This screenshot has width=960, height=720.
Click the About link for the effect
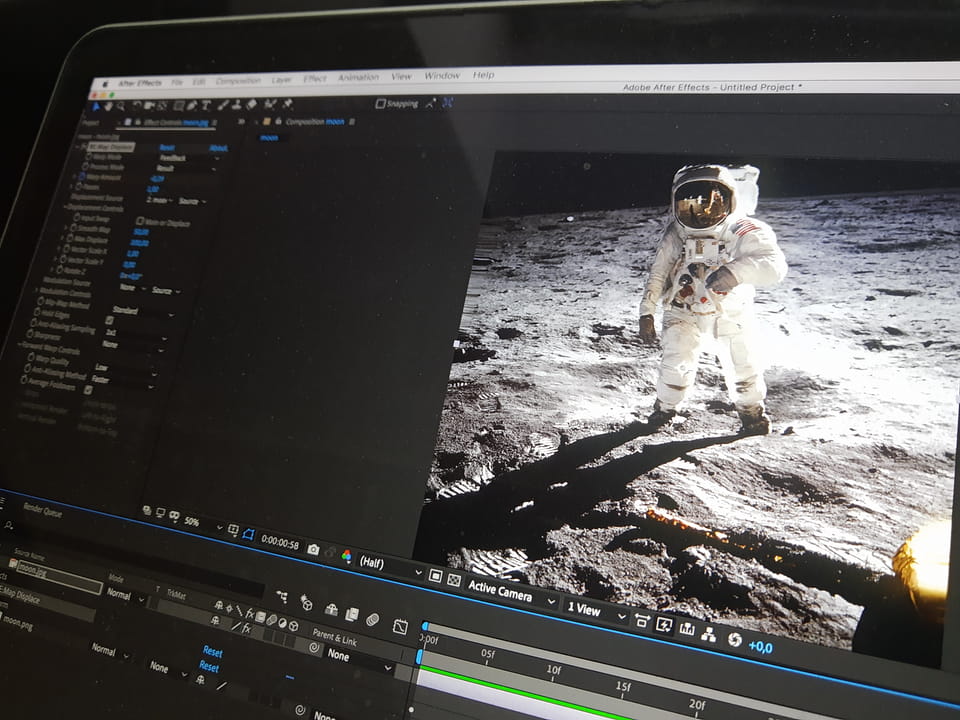click(x=217, y=148)
